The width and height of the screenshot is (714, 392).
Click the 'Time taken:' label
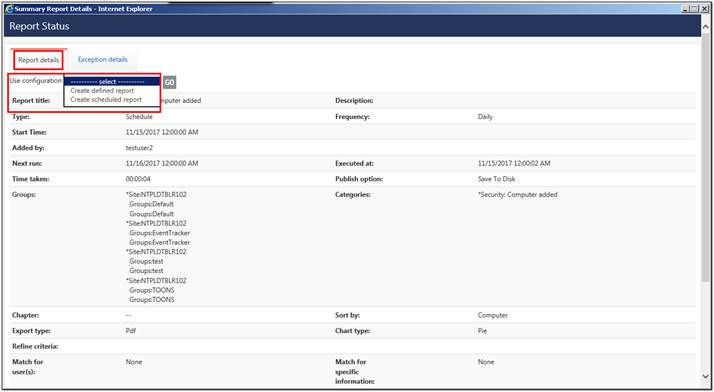(31, 179)
